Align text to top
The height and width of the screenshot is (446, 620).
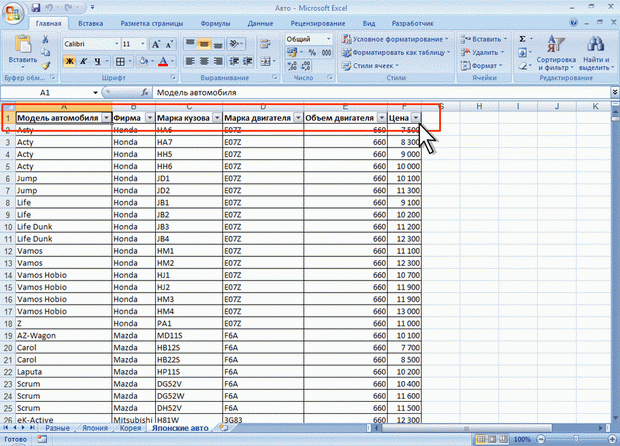190,43
